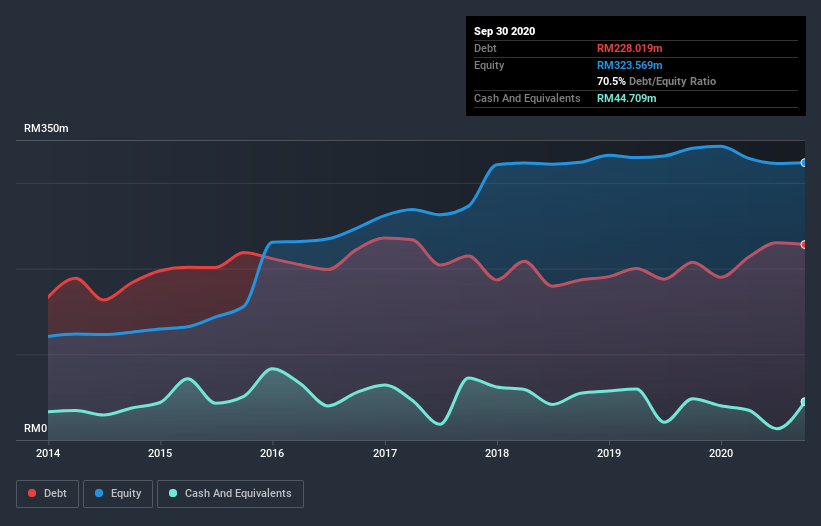Click the 2020 axis label
The height and width of the screenshot is (526, 821).
click(x=721, y=453)
